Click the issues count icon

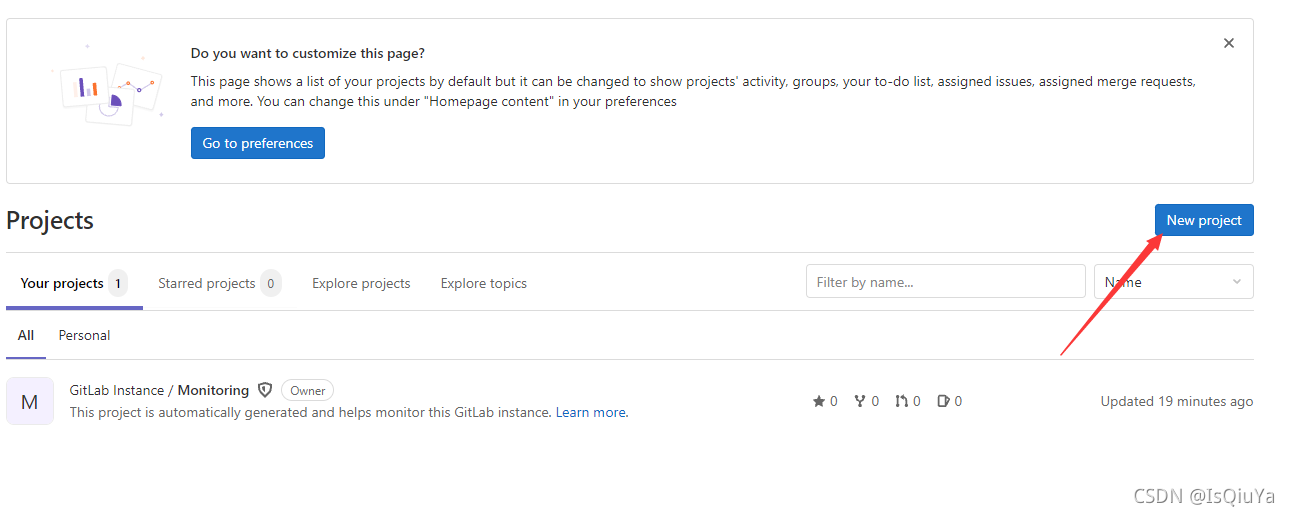[943, 401]
